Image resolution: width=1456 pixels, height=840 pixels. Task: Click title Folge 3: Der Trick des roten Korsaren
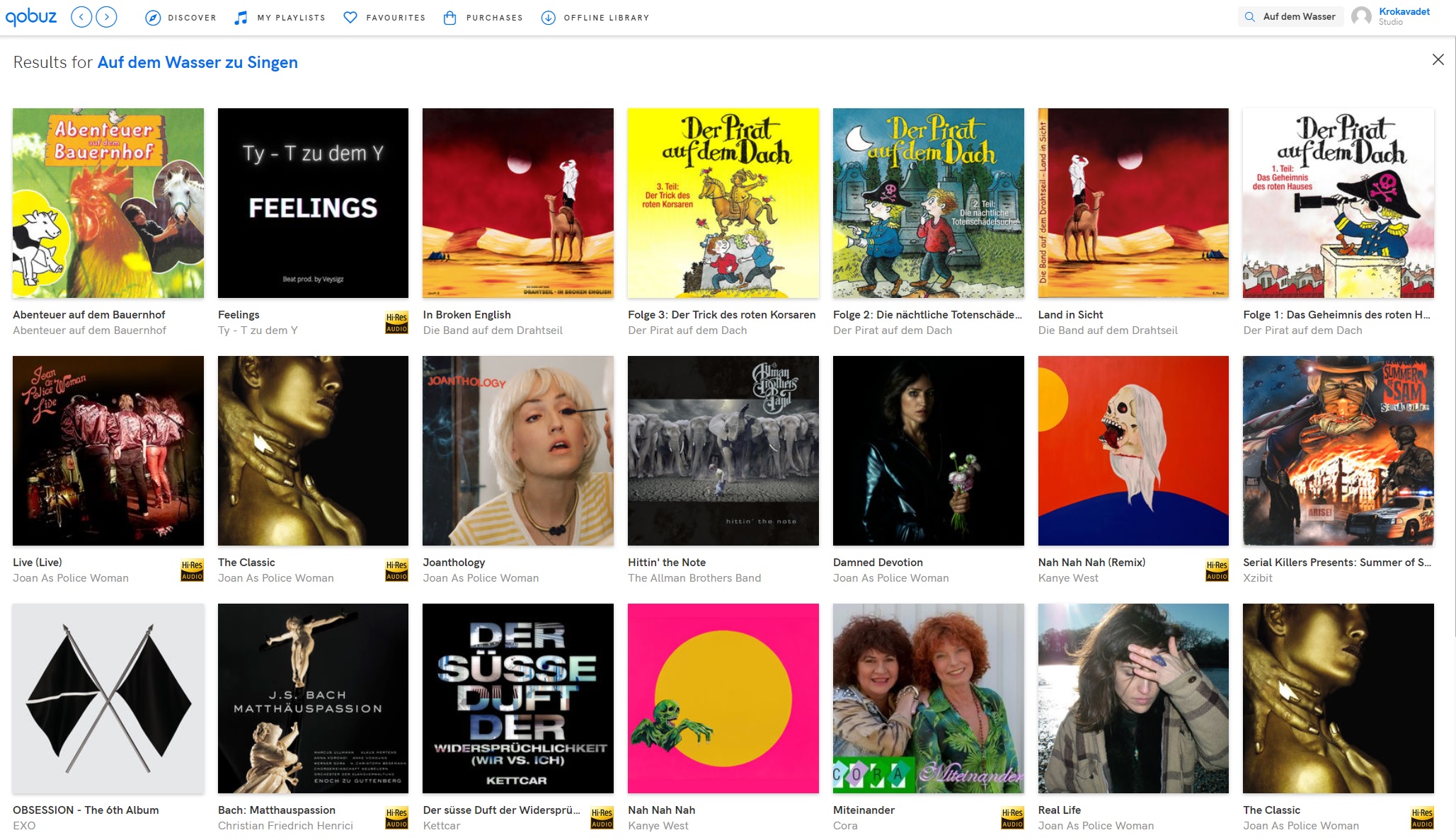721,315
